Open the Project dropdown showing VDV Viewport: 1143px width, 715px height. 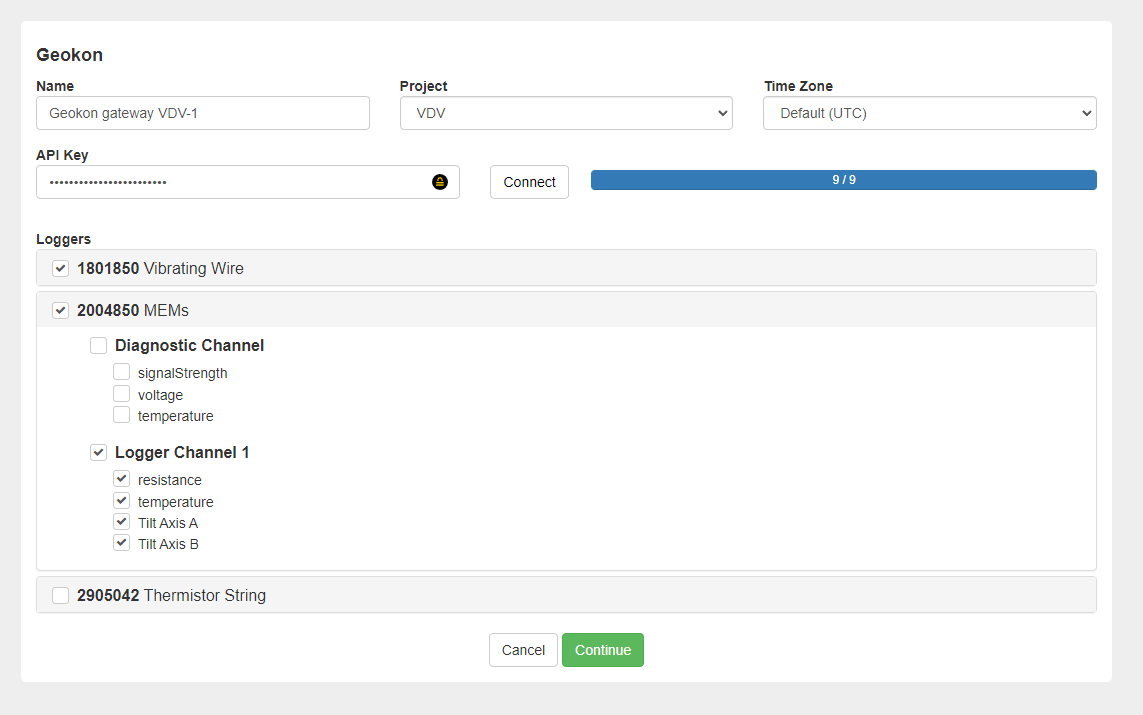[566, 113]
